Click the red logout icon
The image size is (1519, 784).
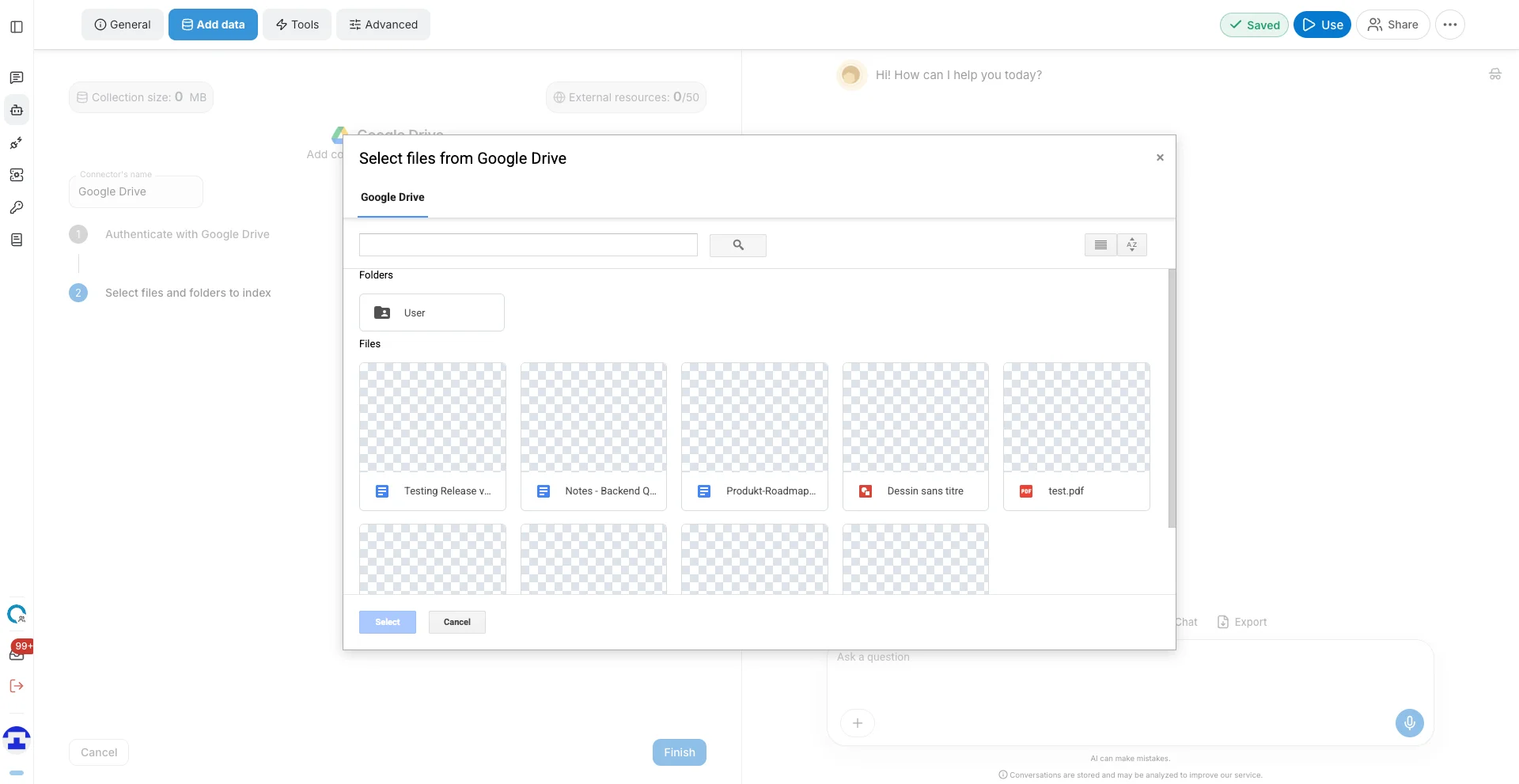point(17,686)
